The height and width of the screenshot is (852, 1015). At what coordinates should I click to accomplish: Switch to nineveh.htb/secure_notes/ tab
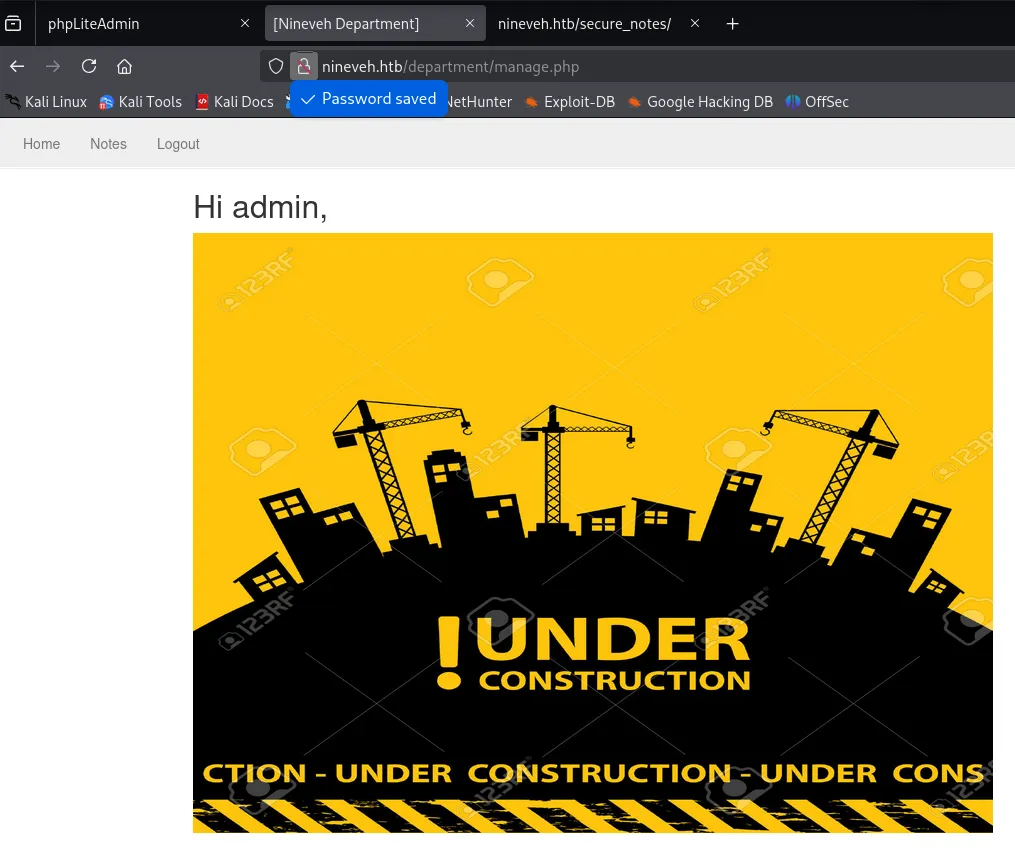pos(584,24)
